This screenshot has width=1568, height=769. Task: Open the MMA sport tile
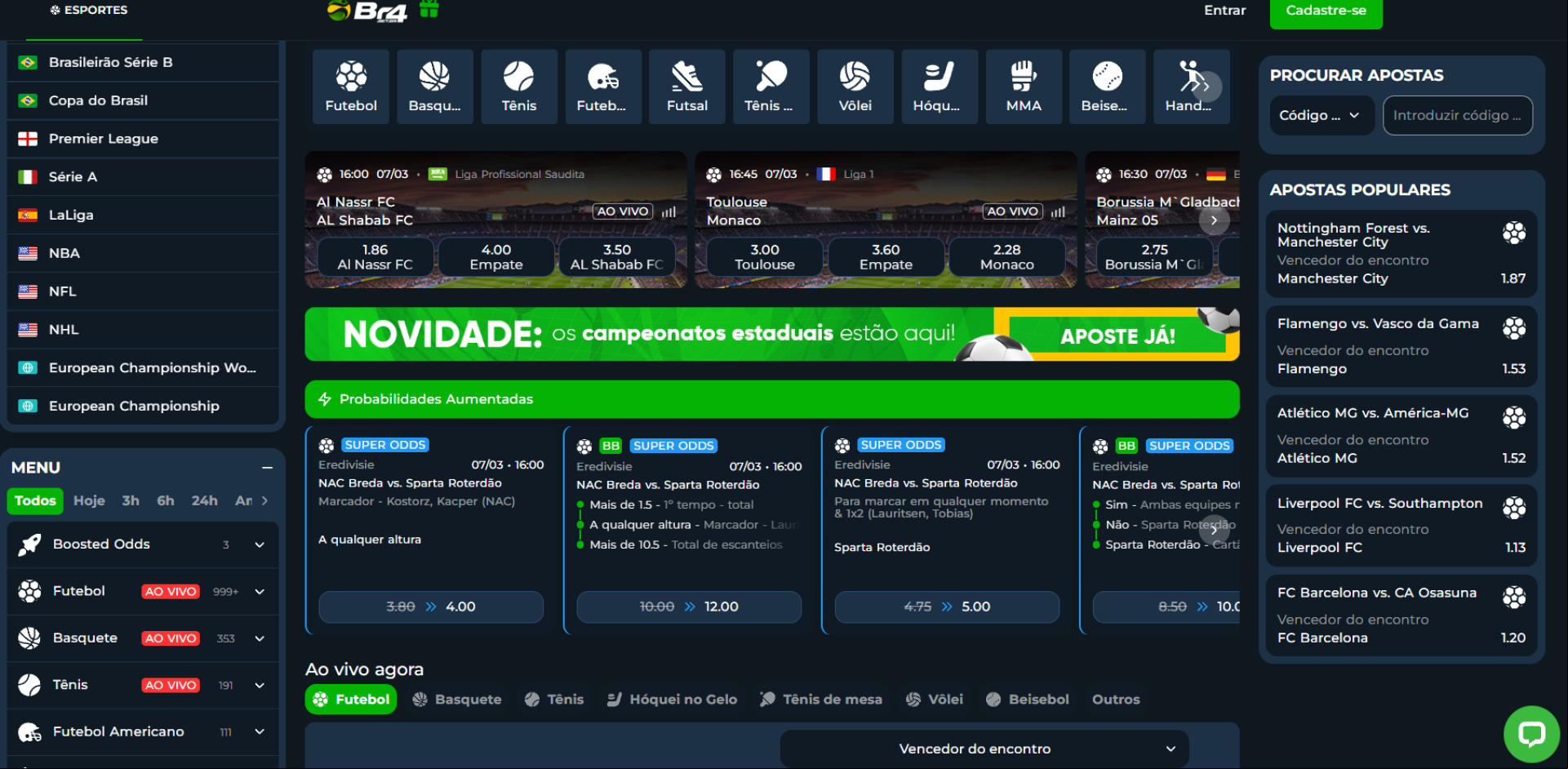point(1024,87)
